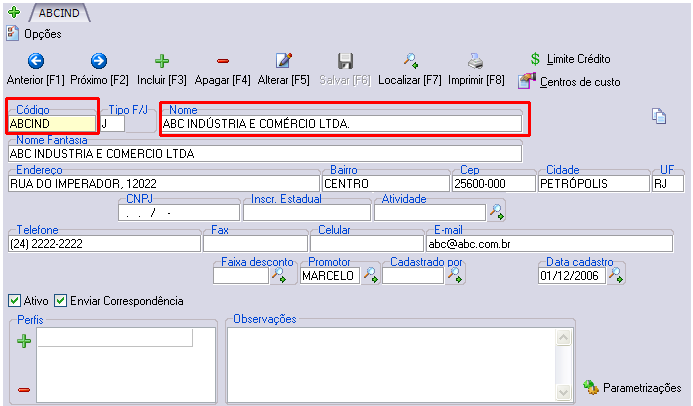Click the UF field
This screenshot has width=693, height=406.
(668, 184)
